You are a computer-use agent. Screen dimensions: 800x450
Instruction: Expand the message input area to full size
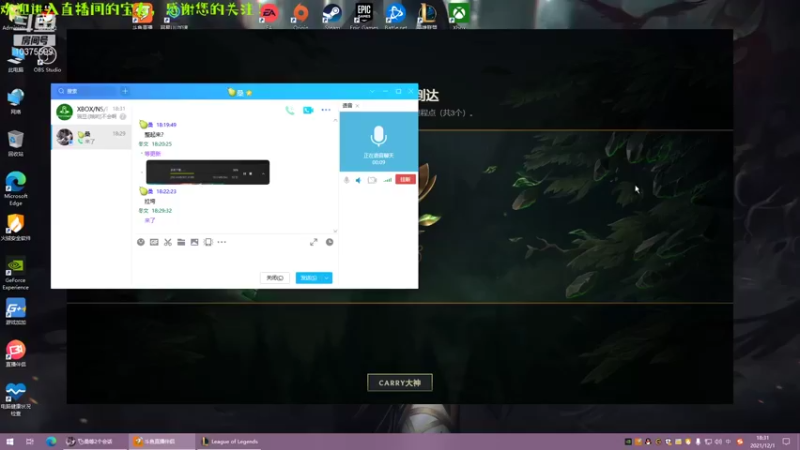click(x=314, y=242)
